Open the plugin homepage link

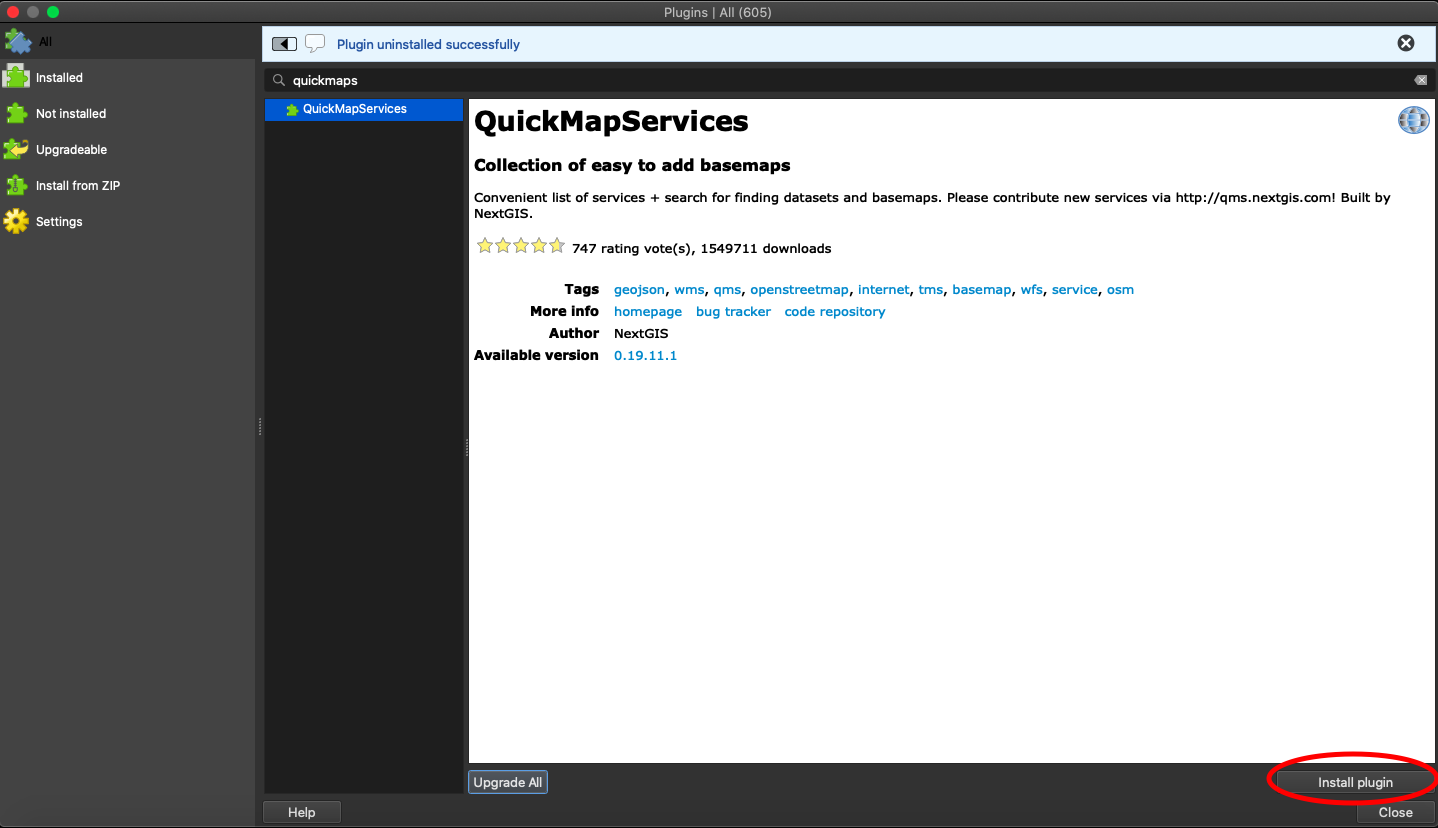click(x=648, y=312)
